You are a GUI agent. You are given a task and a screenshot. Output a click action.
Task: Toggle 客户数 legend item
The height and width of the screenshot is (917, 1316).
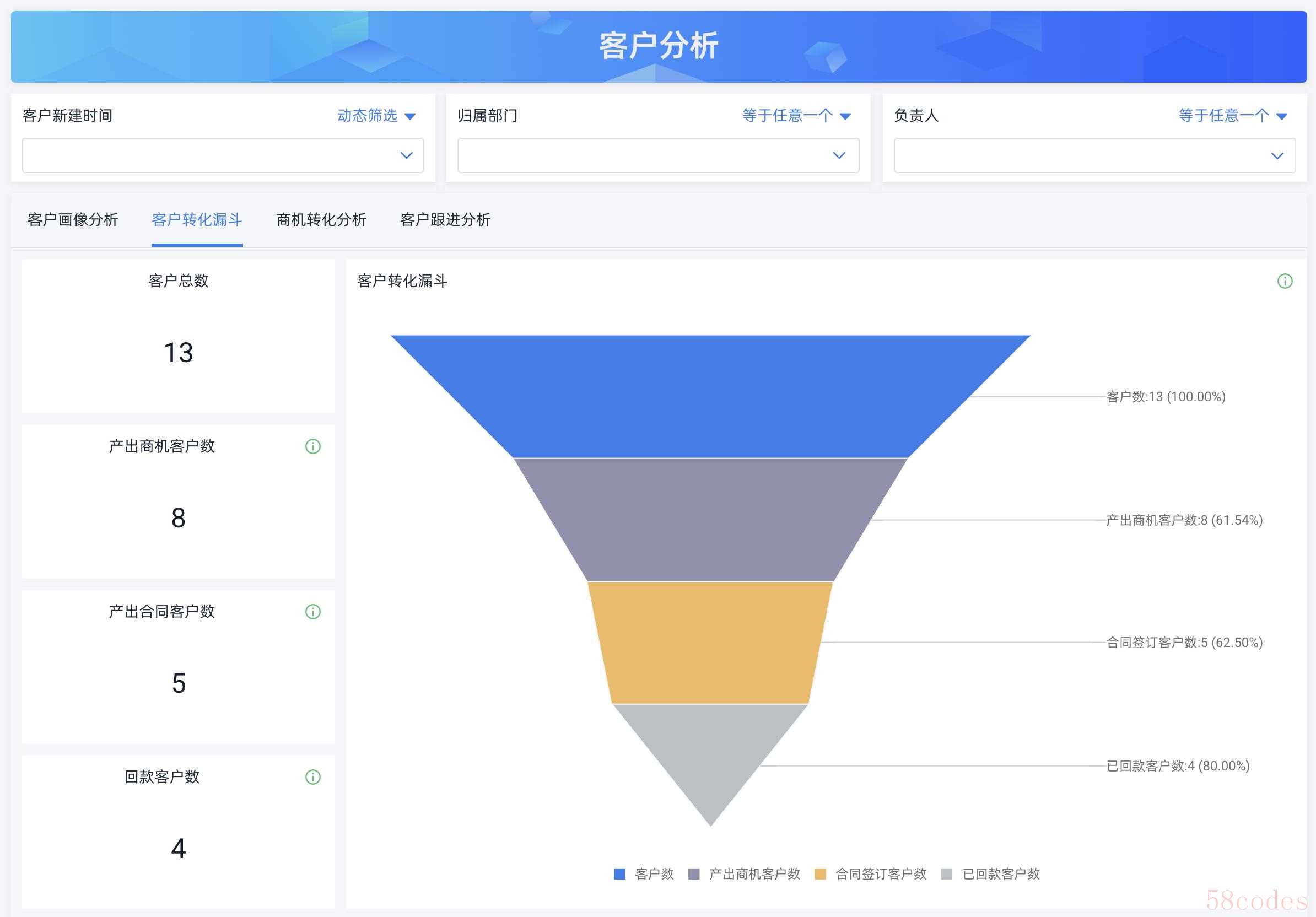[644, 874]
